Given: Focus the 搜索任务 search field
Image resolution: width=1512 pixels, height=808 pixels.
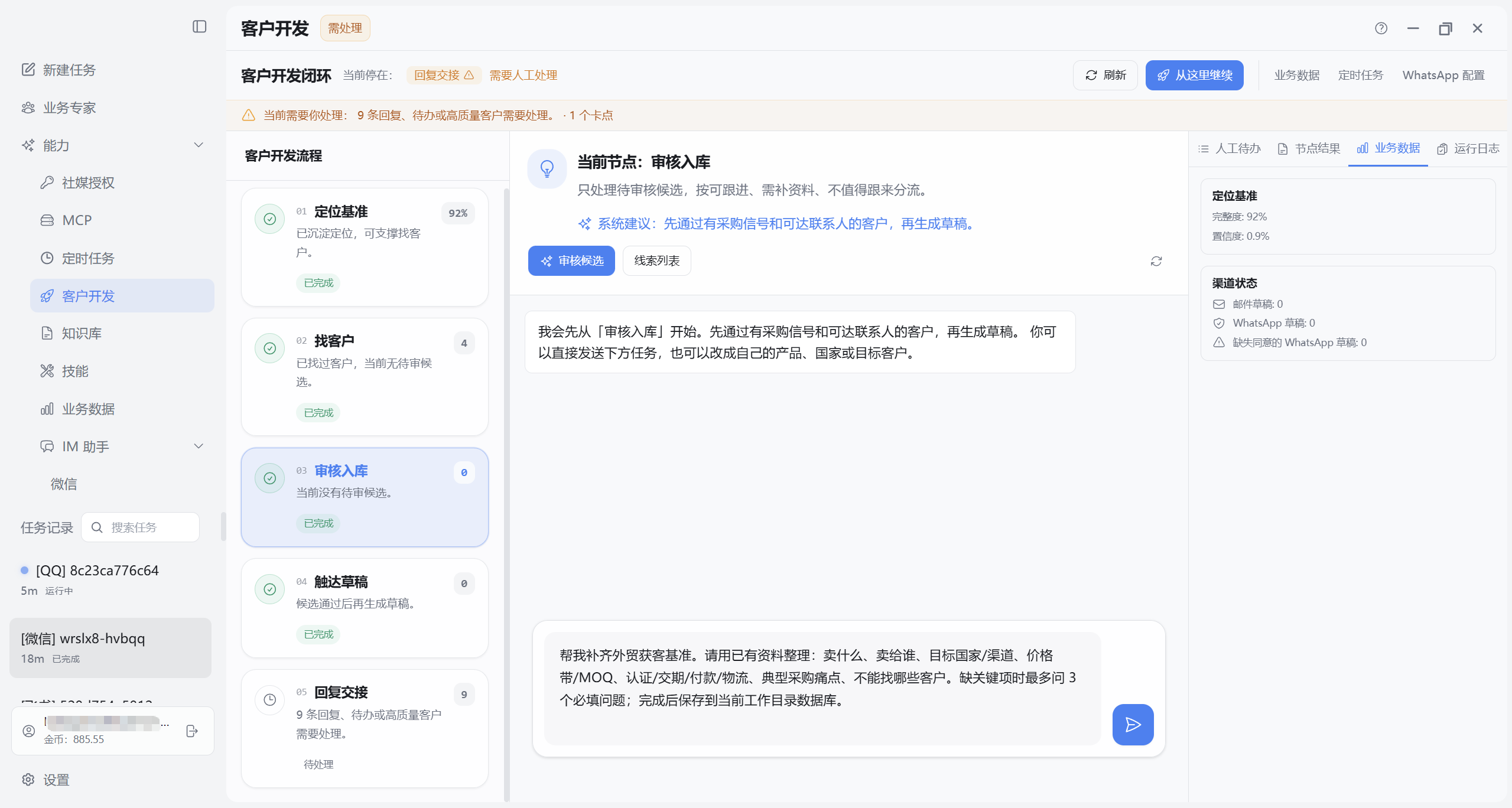Looking at the screenshot, I should pos(140,527).
